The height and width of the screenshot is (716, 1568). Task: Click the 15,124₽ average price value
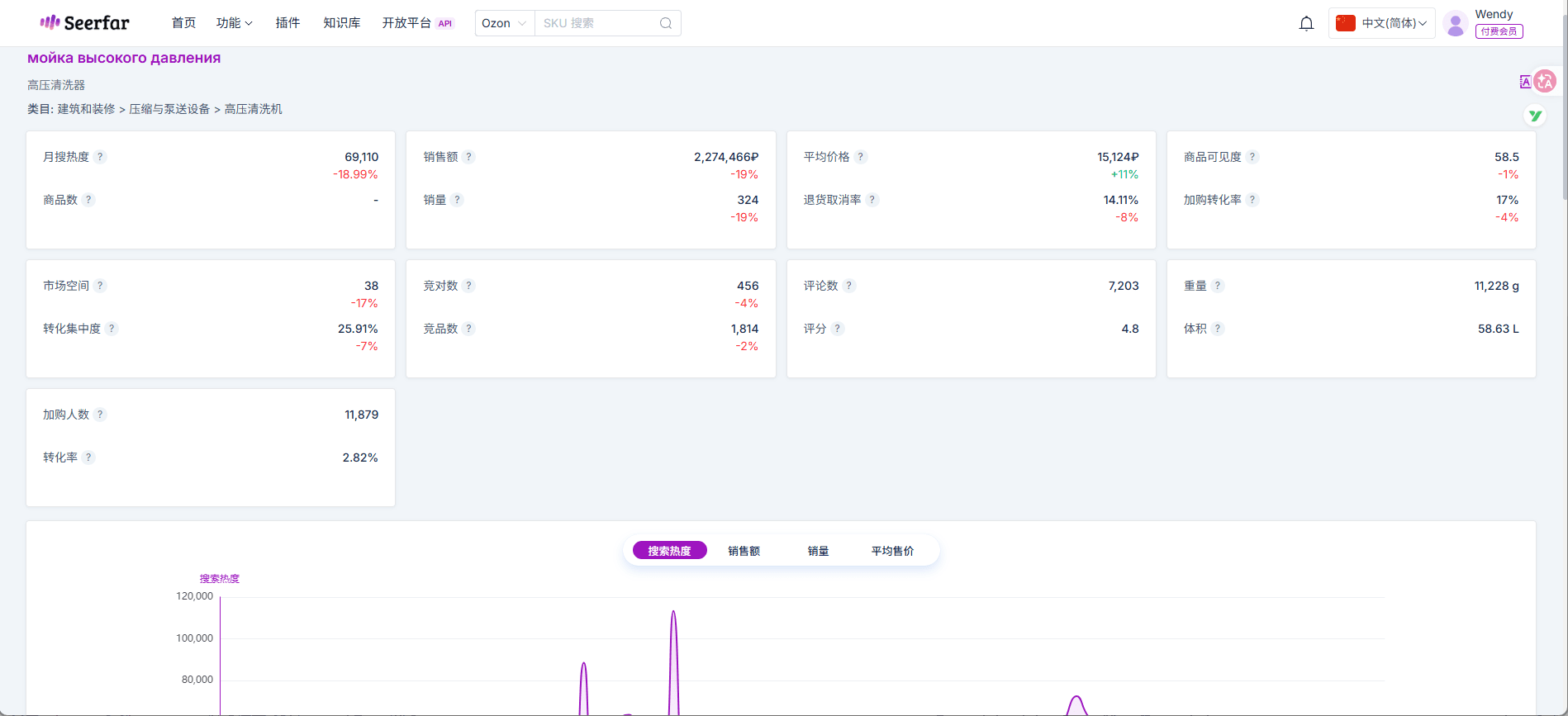coord(1118,157)
